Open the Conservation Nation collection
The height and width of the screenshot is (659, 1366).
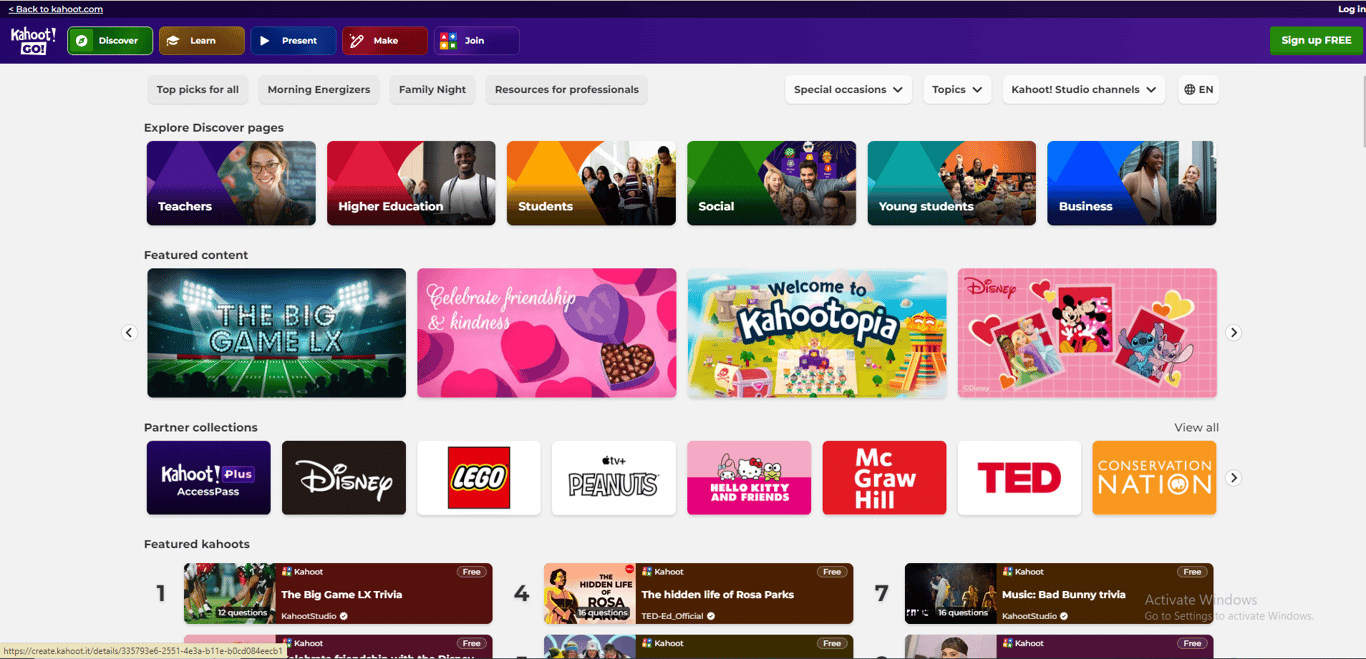tap(1154, 478)
